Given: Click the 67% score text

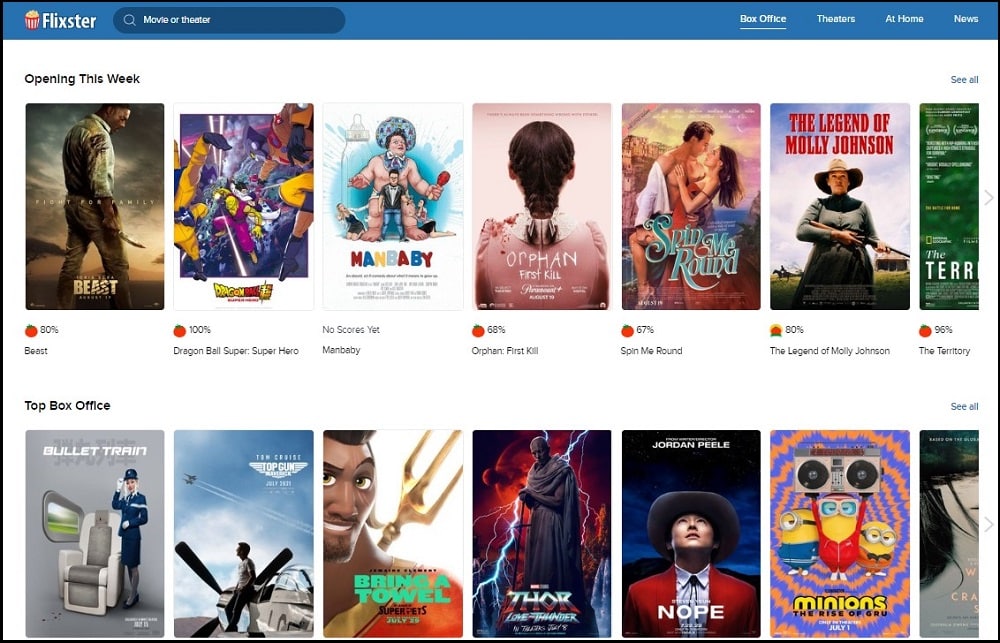Looking at the screenshot, I should pyautogui.click(x=645, y=330).
